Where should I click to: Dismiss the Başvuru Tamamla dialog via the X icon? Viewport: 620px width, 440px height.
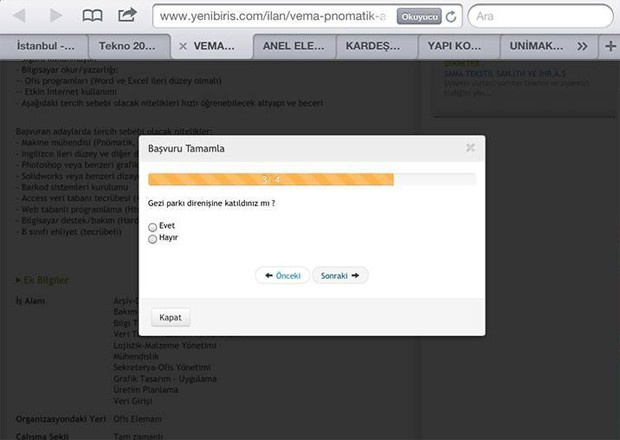tap(470, 148)
